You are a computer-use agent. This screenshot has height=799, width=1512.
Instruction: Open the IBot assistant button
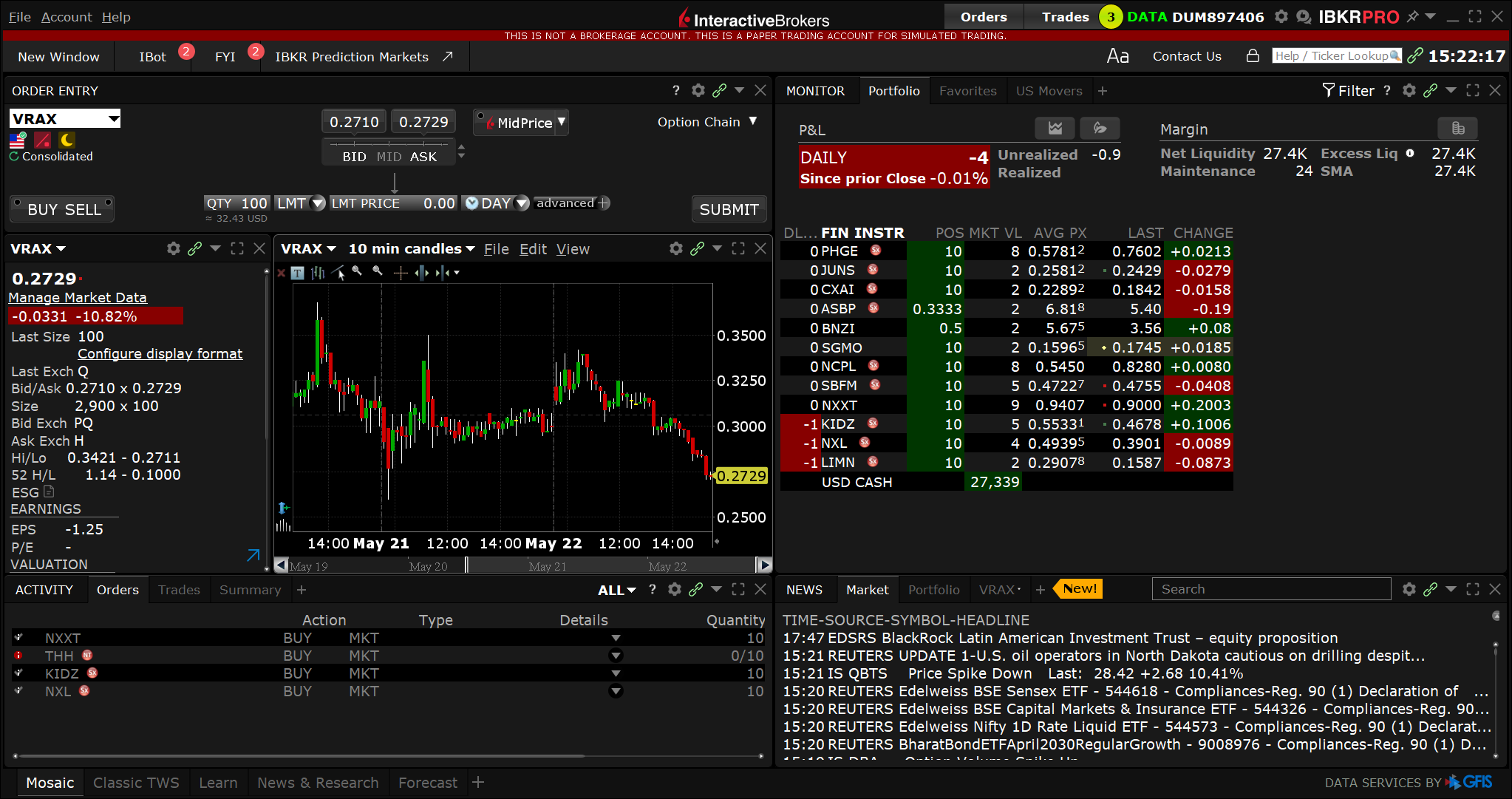(153, 56)
